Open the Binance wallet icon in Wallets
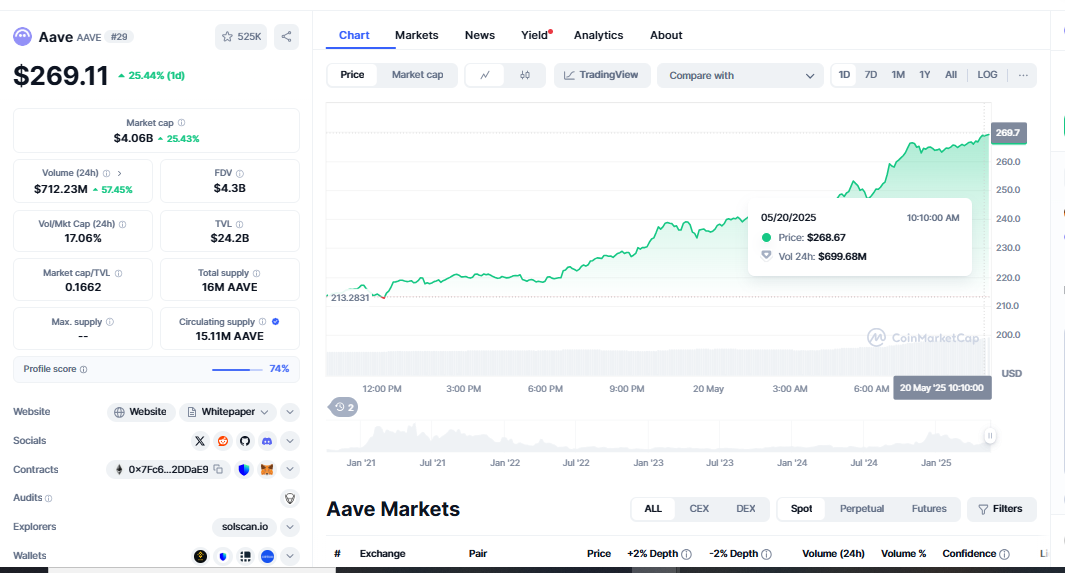Viewport: 1065px width, 573px height. click(200, 556)
